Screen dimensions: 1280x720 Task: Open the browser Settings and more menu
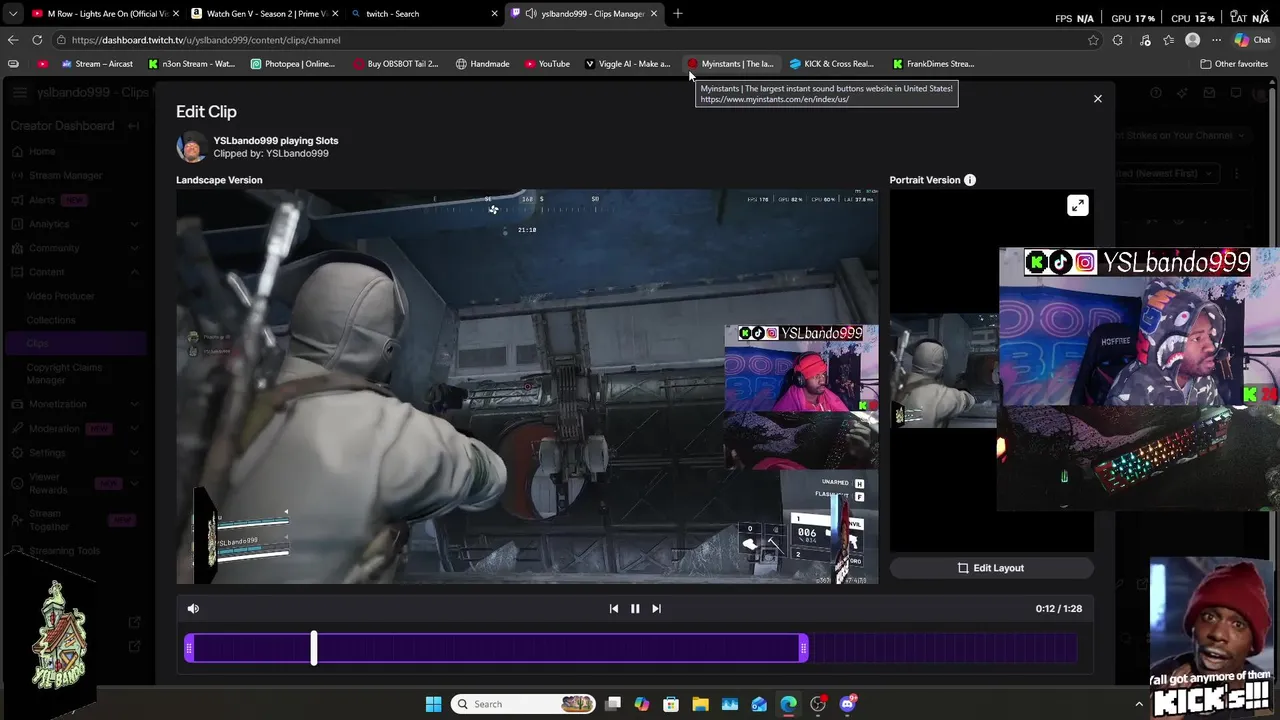click(1216, 40)
